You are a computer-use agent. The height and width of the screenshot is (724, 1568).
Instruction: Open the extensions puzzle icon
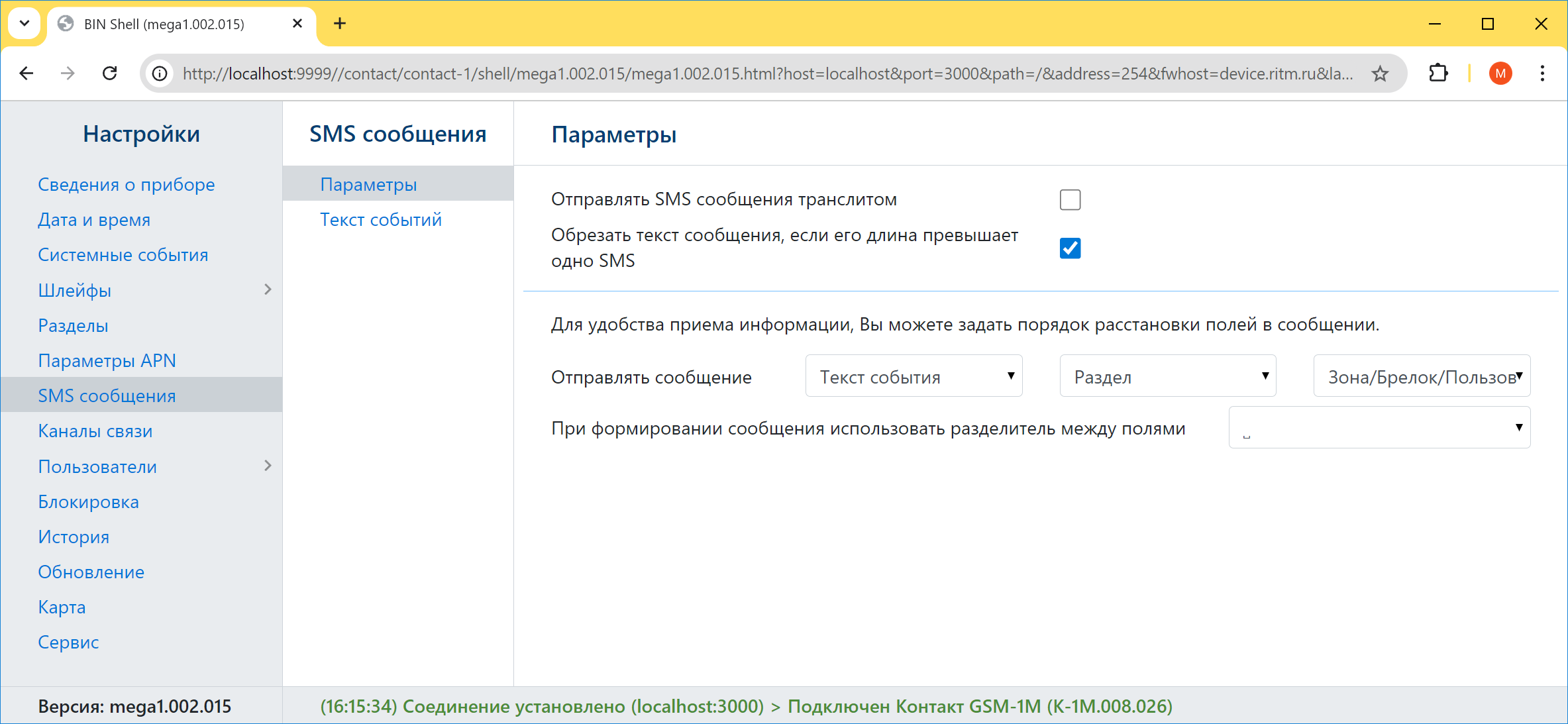point(1438,73)
